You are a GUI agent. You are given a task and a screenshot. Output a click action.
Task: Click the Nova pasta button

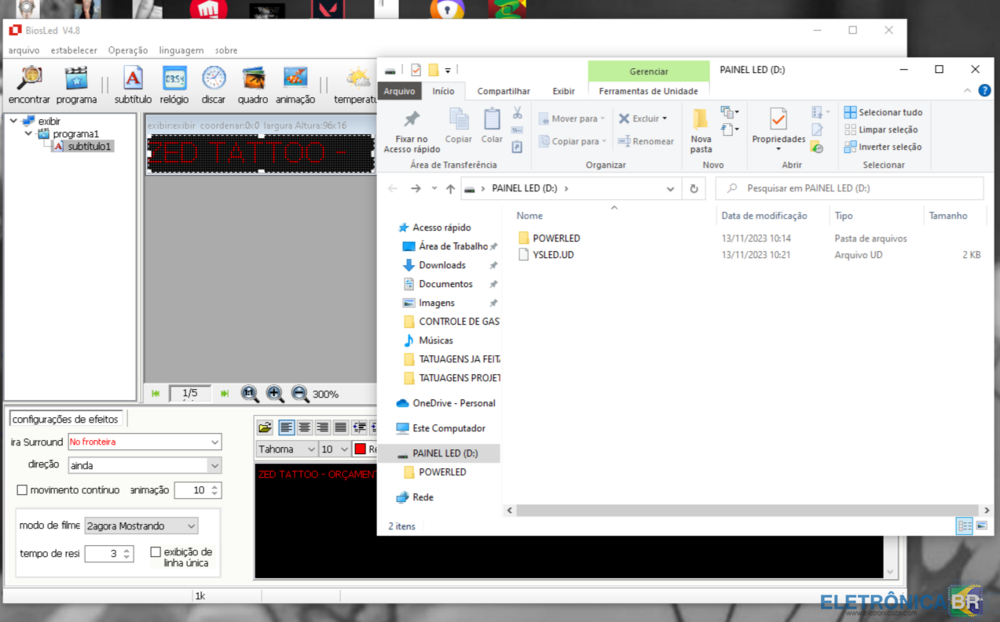701,130
